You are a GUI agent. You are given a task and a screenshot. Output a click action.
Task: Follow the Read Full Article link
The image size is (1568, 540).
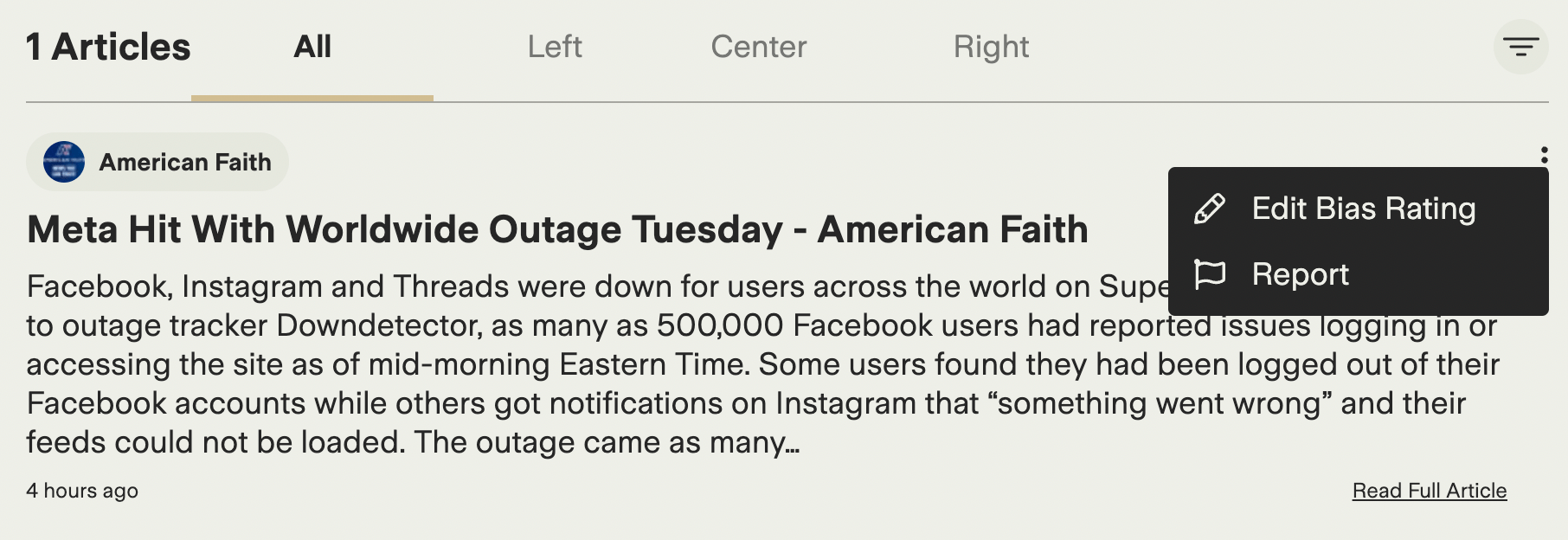1430,491
